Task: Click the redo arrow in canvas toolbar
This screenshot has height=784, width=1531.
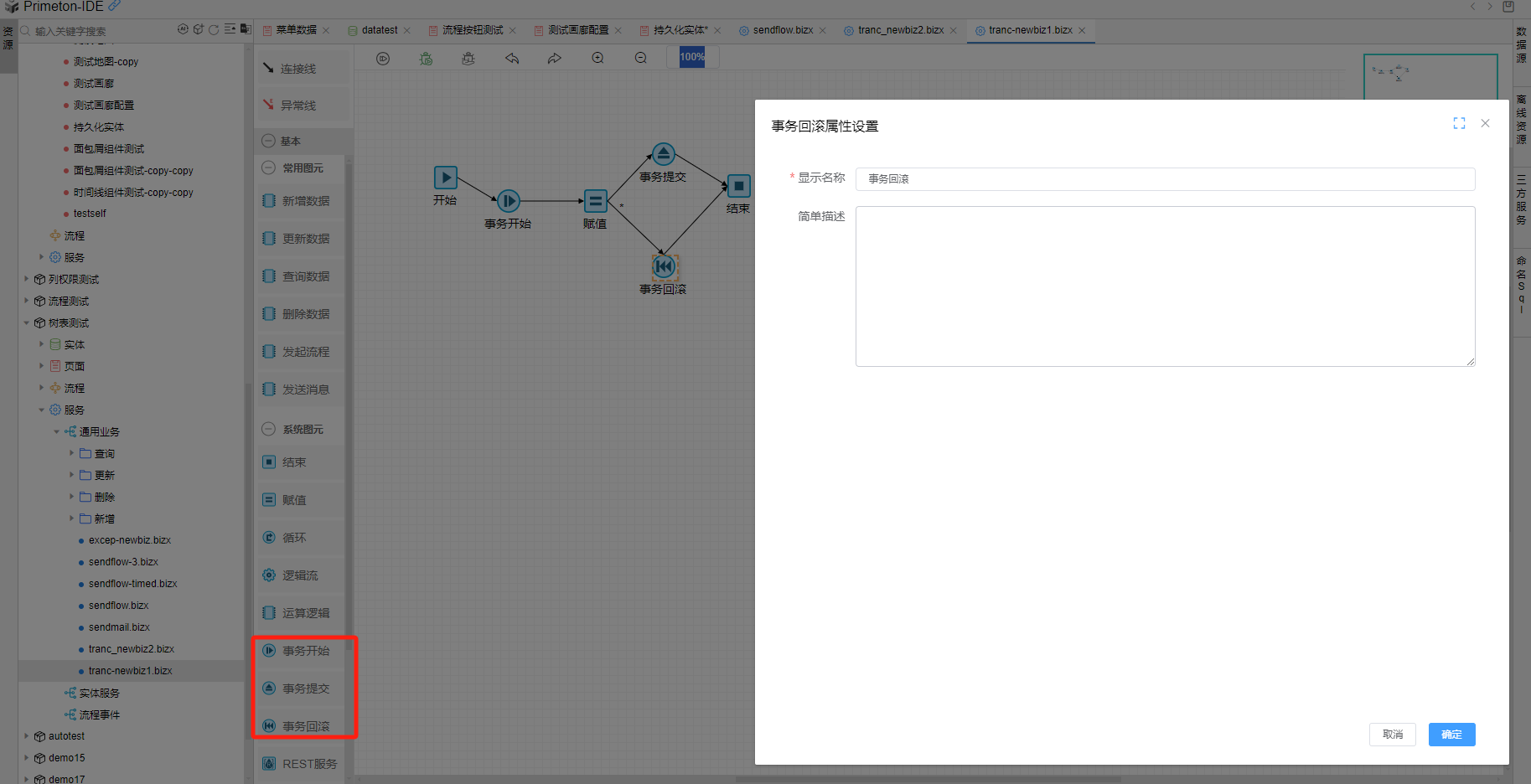Action: [555, 59]
